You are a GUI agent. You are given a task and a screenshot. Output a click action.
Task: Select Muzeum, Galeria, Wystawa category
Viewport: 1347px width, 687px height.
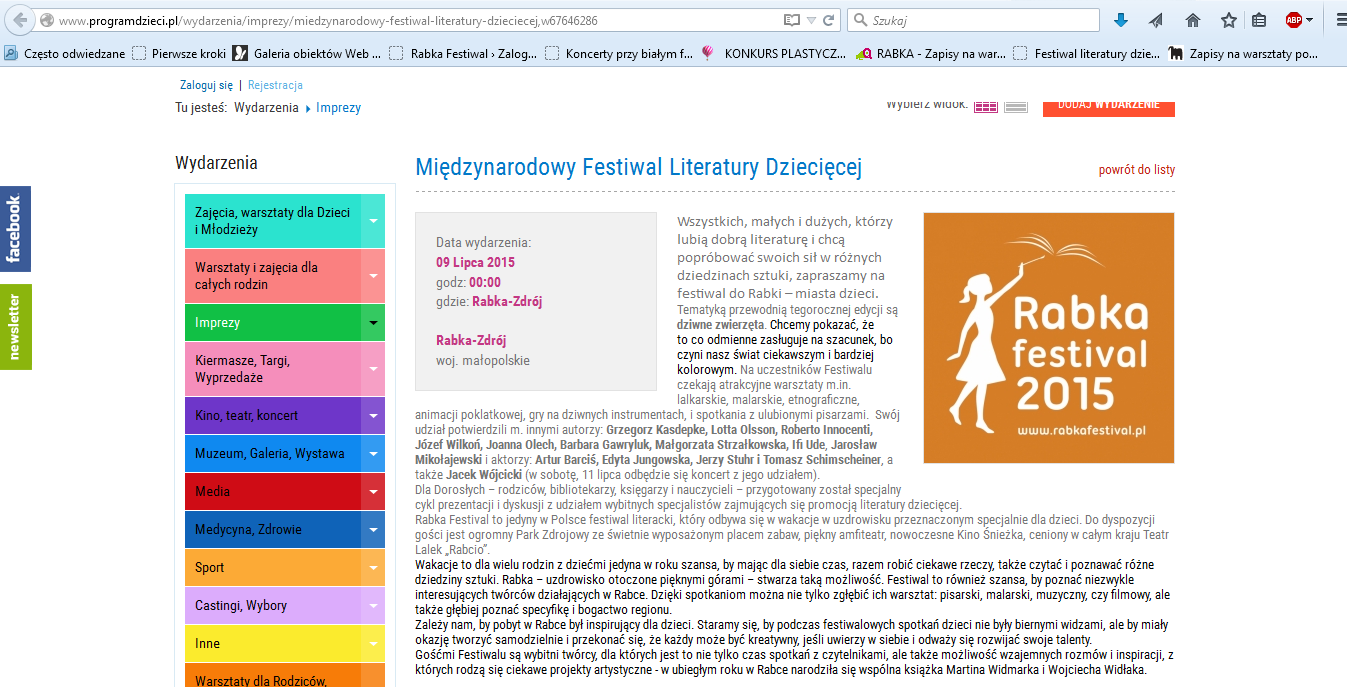[273, 453]
